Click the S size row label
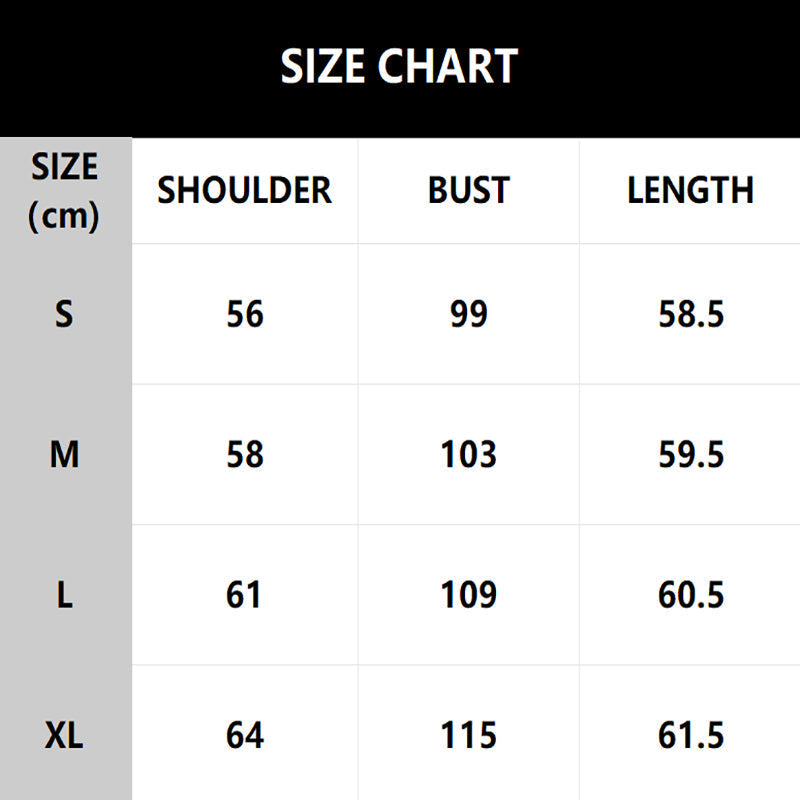This screenshot has width=800, height=800. click(65, 315)
